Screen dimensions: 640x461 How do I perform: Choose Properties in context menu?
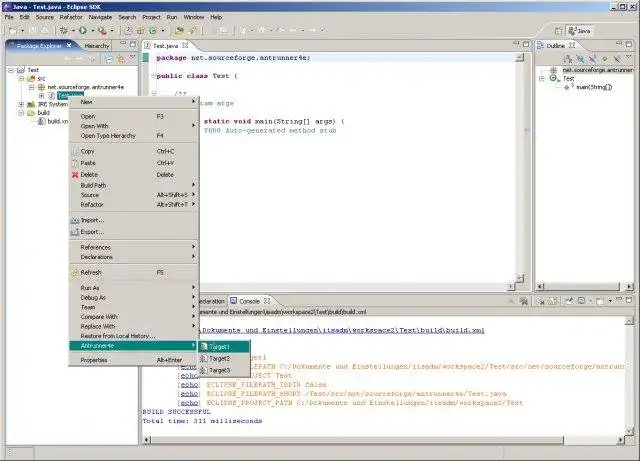(134, 360)
